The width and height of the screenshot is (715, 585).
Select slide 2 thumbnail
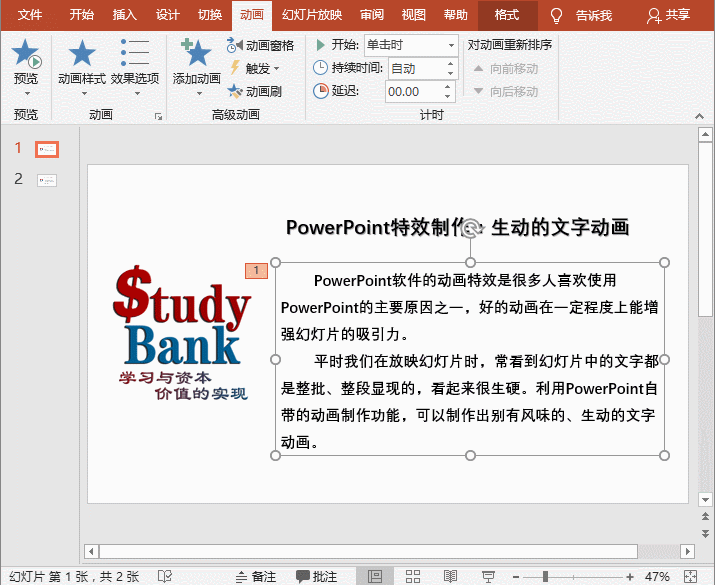pyautogui.click(x=47, y=181)
